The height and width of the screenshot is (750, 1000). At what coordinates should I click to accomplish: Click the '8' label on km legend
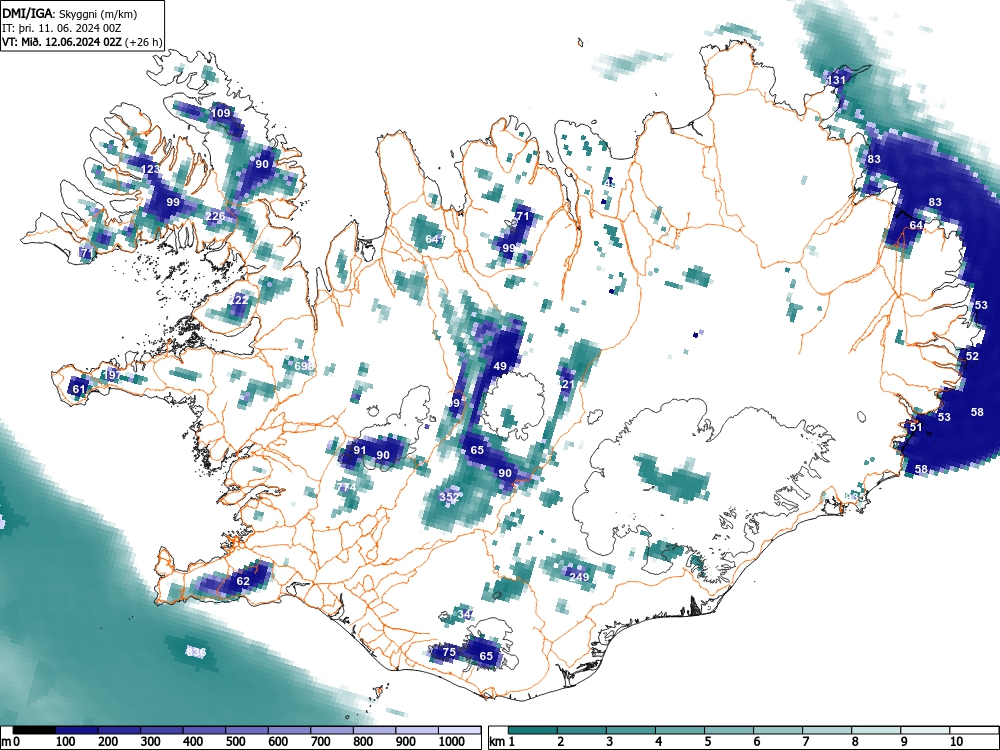point(855,741)
